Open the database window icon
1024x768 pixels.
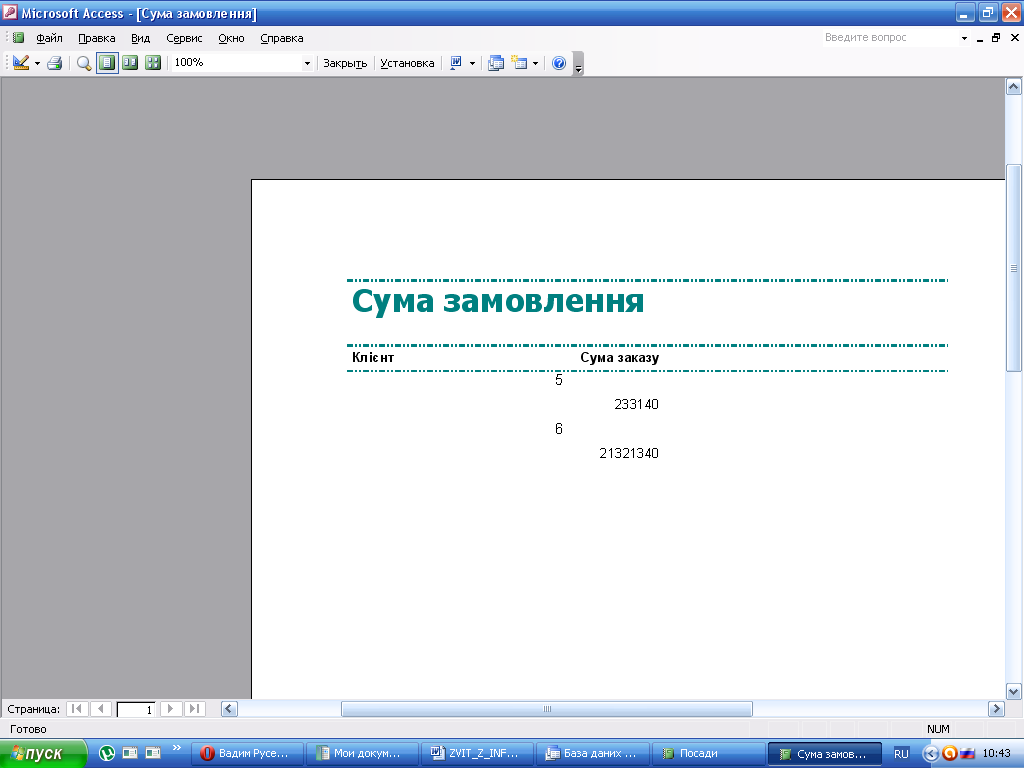tap(496, 63)
